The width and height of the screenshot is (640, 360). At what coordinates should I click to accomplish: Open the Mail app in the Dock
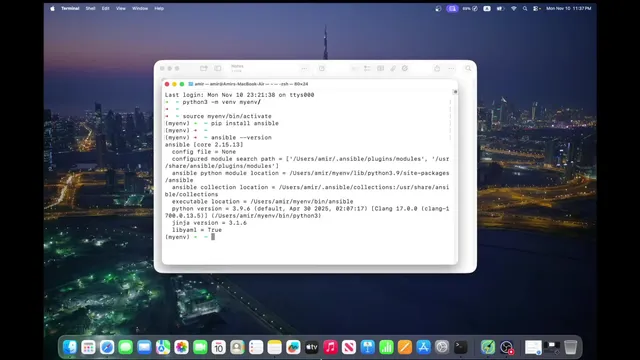click(144, 347)
